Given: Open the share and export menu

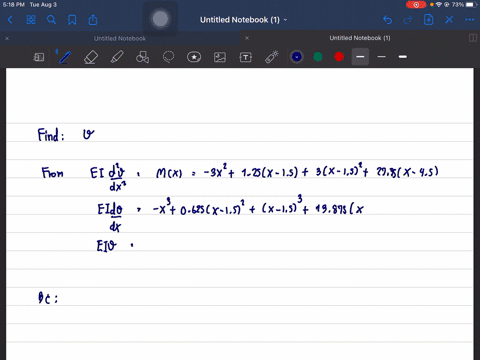Looking at the screenshot, I should click(x=93, y=20).
